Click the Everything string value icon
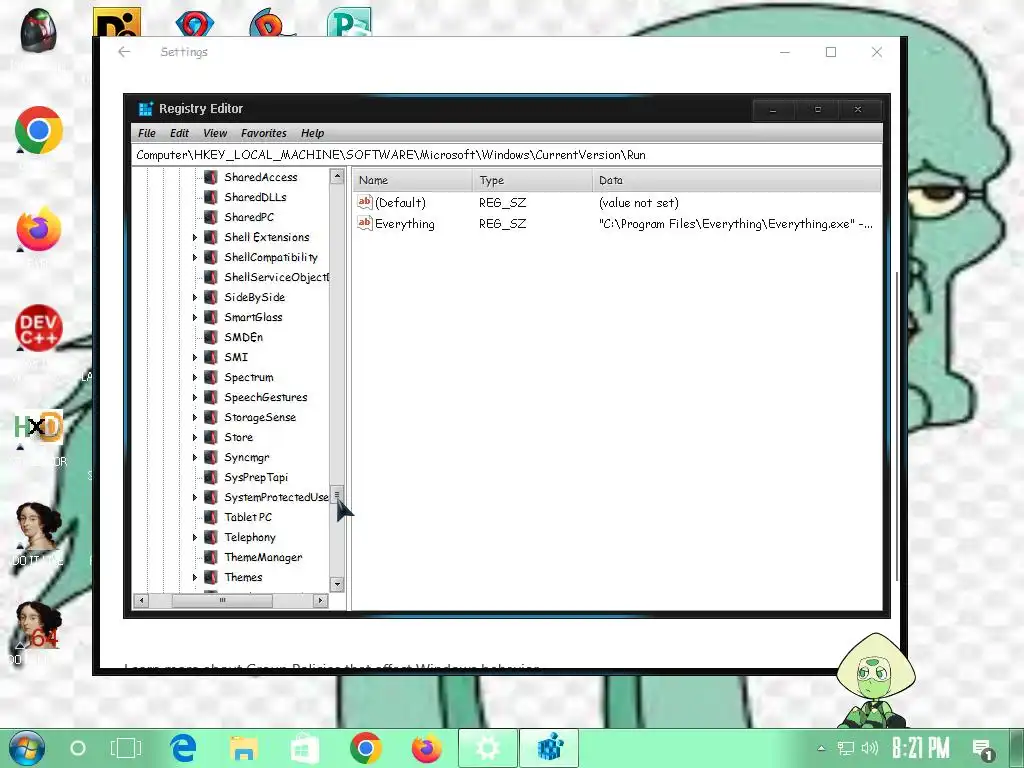 click(364, 223)
